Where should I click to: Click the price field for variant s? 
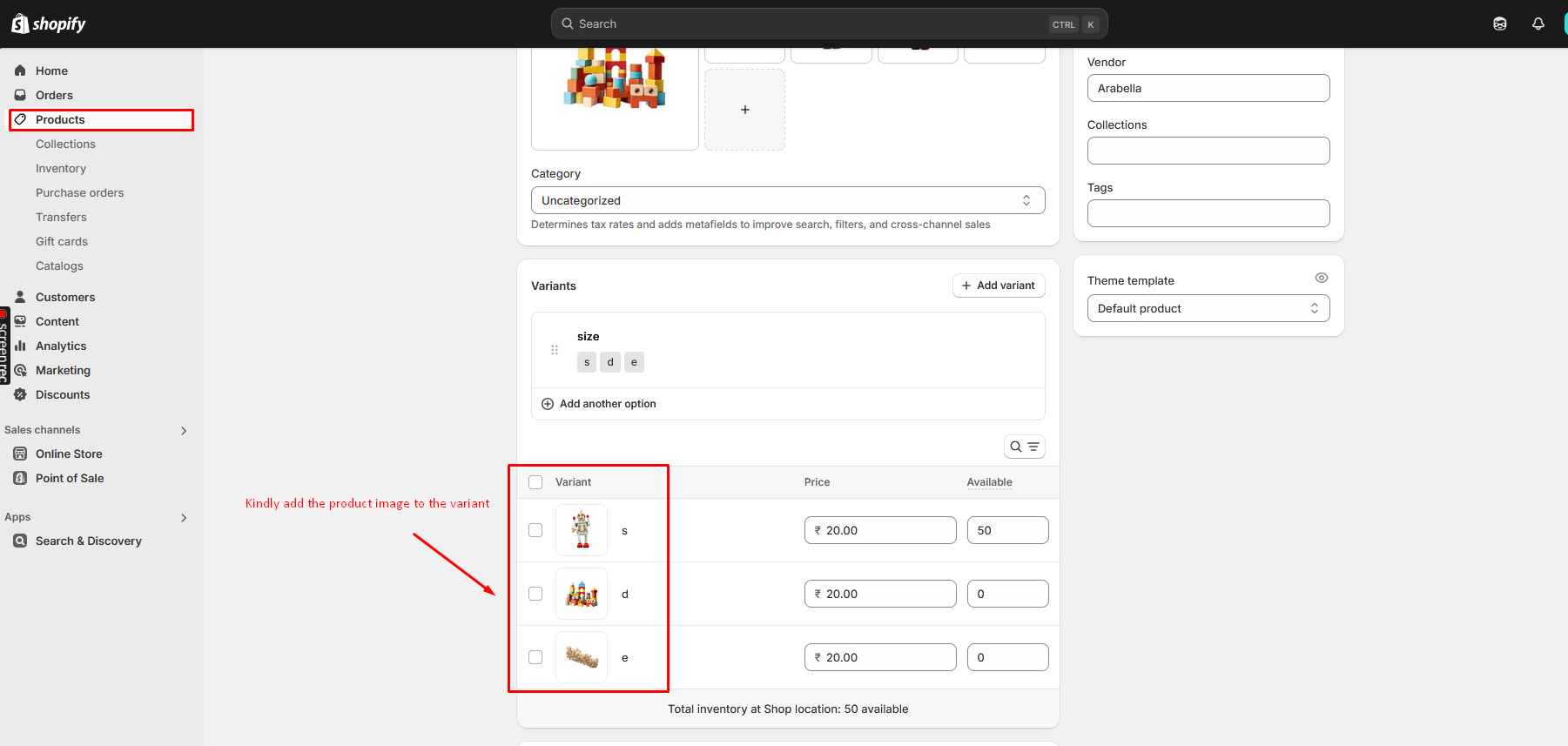pos(880,530)
